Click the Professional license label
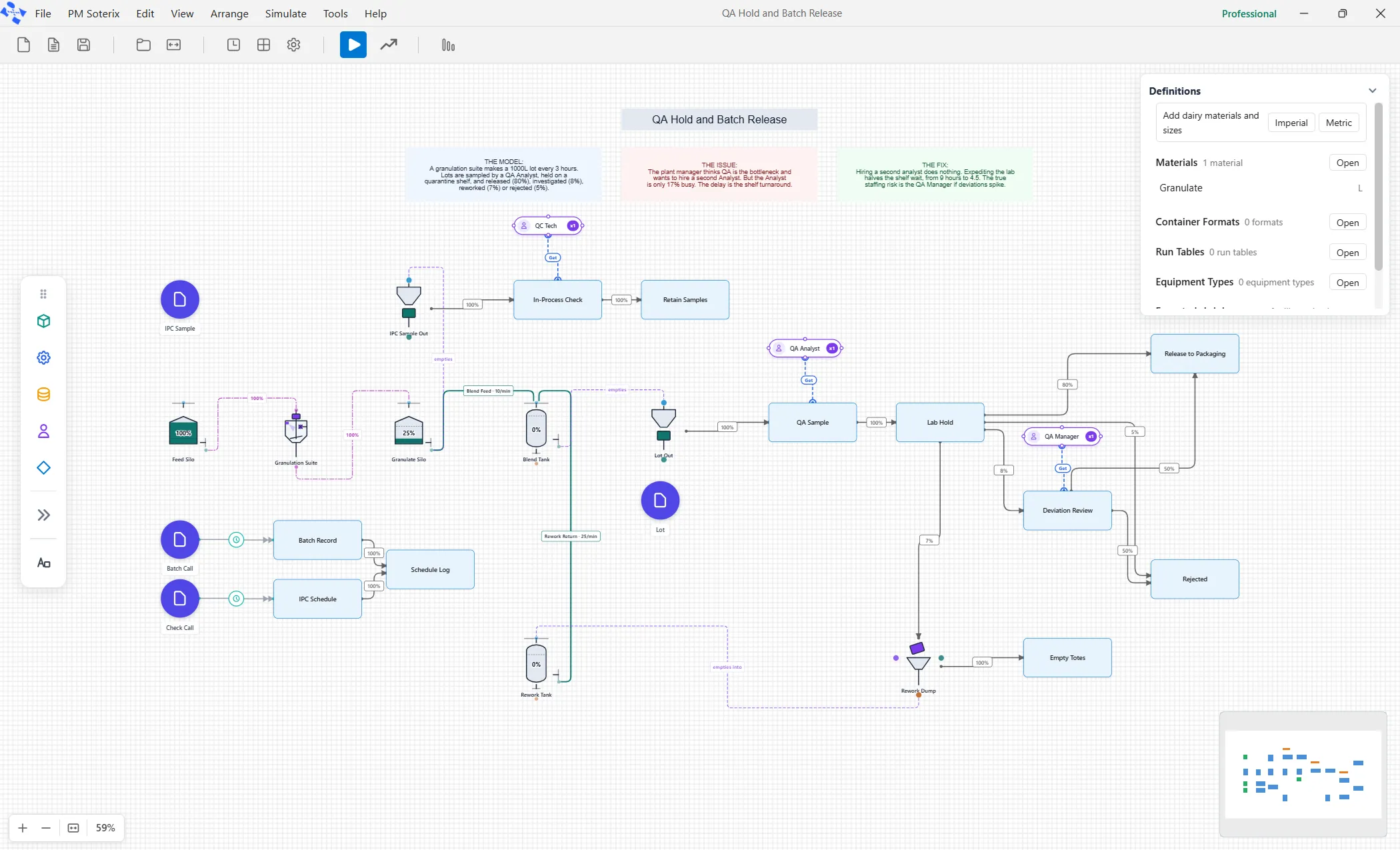The image size is (1400, 850). tap(1249, 13)
